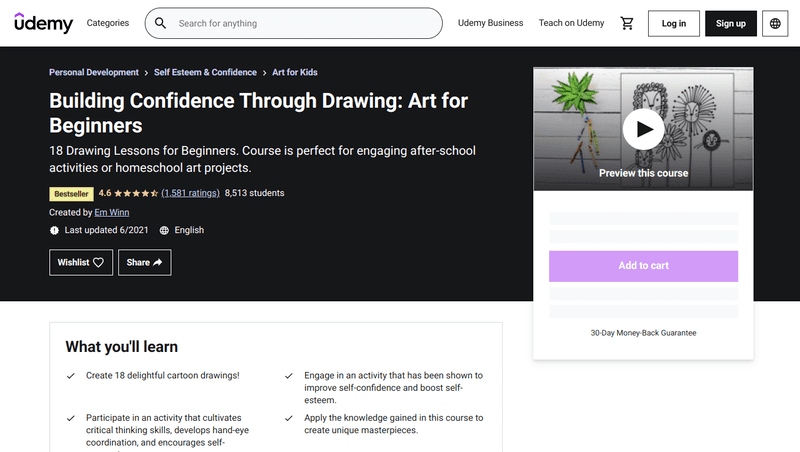Click the Log in button
This screenshot has height=452, width=800.
tap(673, 23)
